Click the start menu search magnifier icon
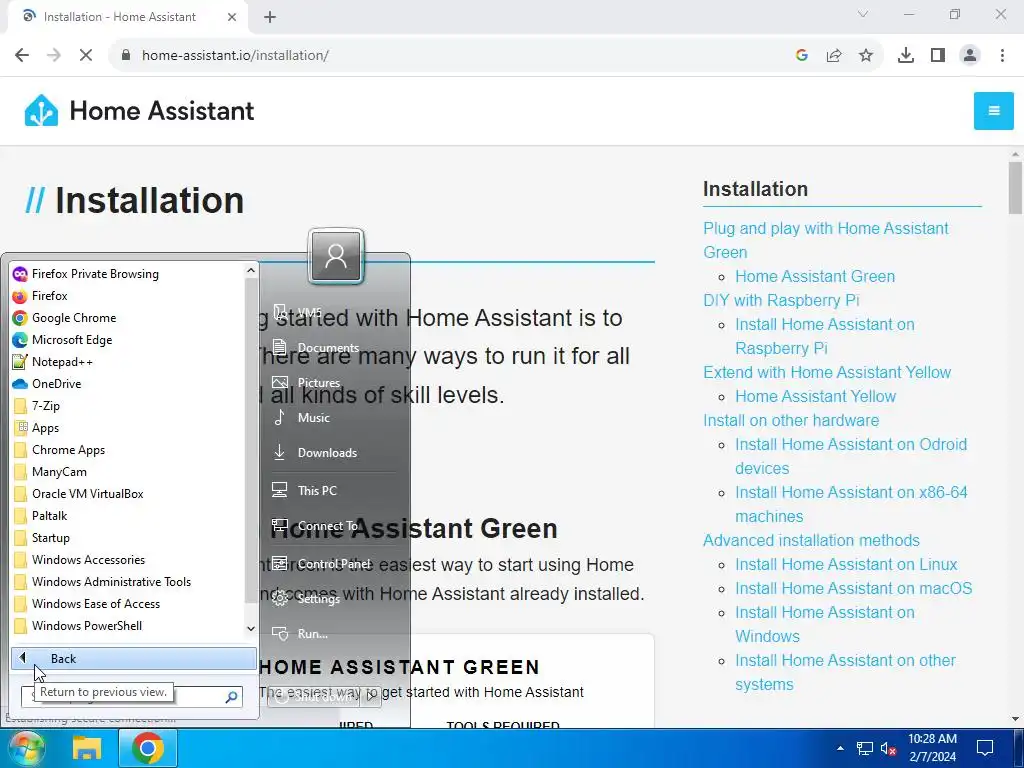 [231, 697]
